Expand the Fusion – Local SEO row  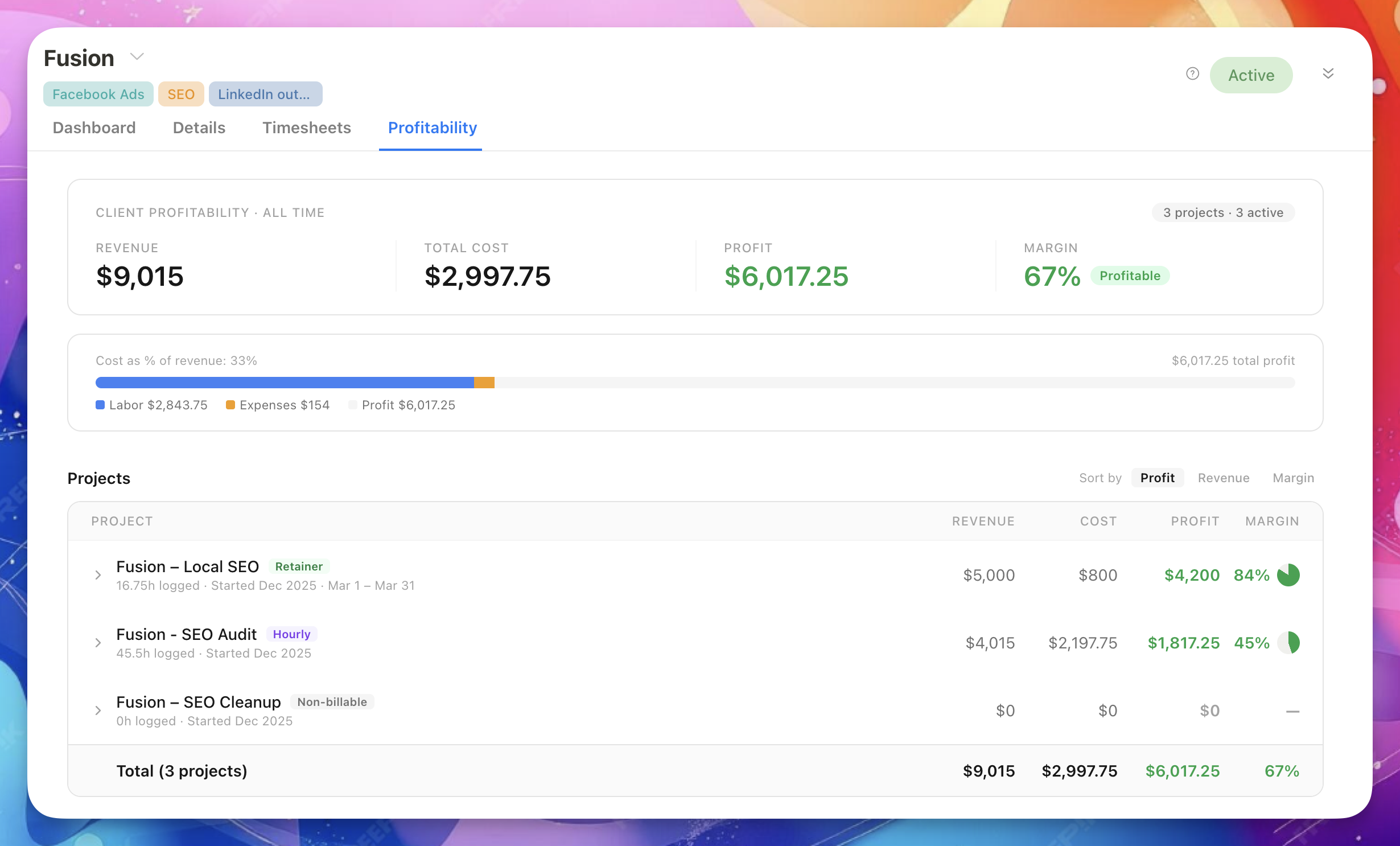pyautogui.click(x=98, y=575)
